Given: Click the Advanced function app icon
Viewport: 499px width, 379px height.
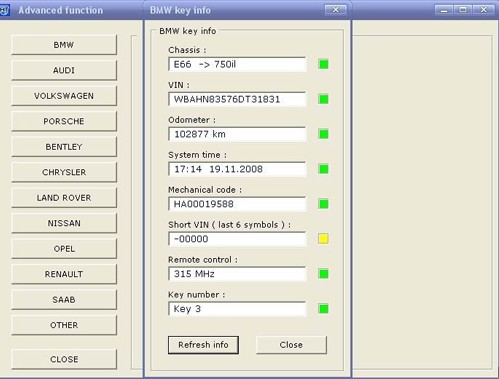Looking at the screenshot, I should pos(4,10).
